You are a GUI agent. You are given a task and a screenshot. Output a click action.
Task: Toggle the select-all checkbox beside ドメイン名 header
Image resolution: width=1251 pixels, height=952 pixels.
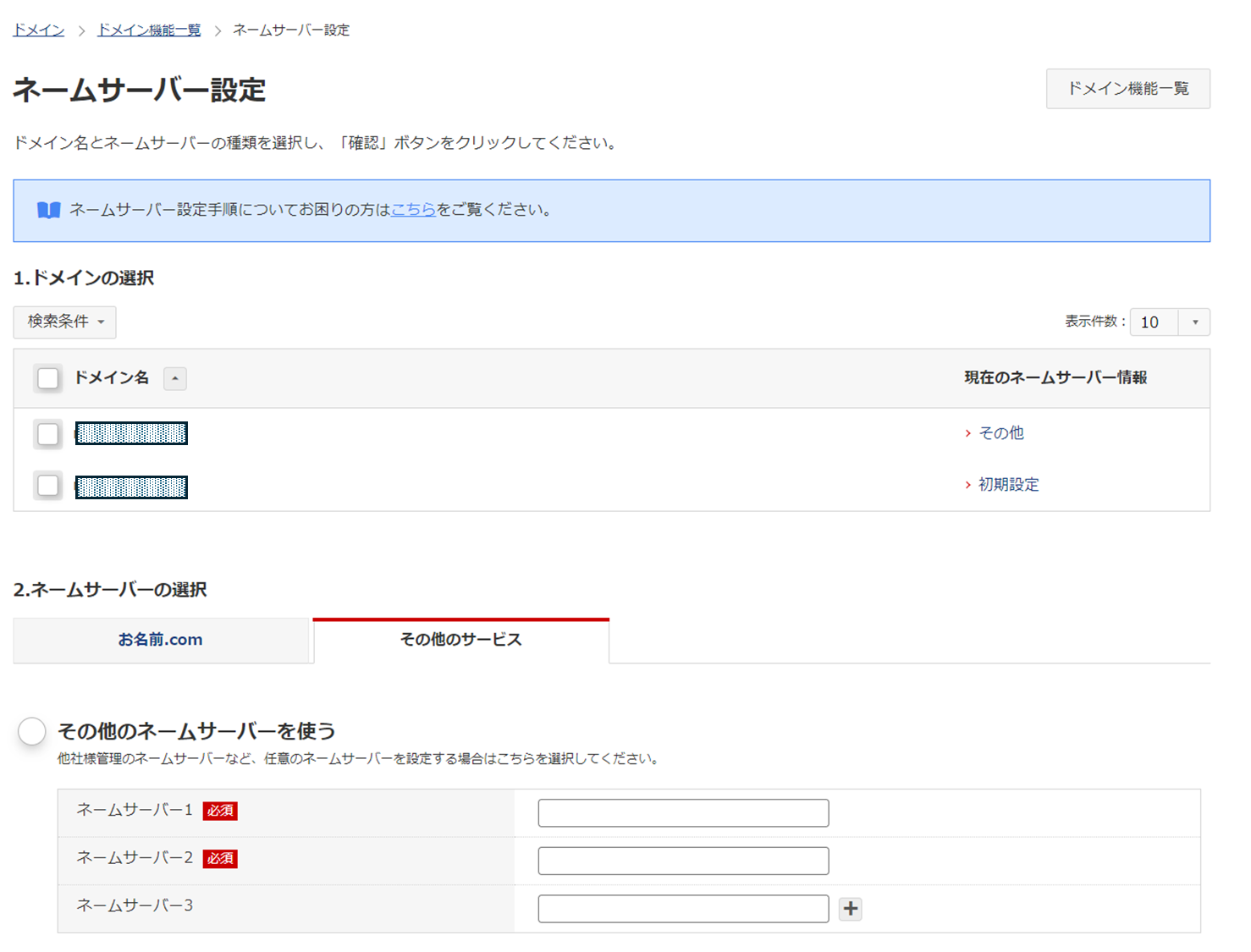[x=48, y=378]
